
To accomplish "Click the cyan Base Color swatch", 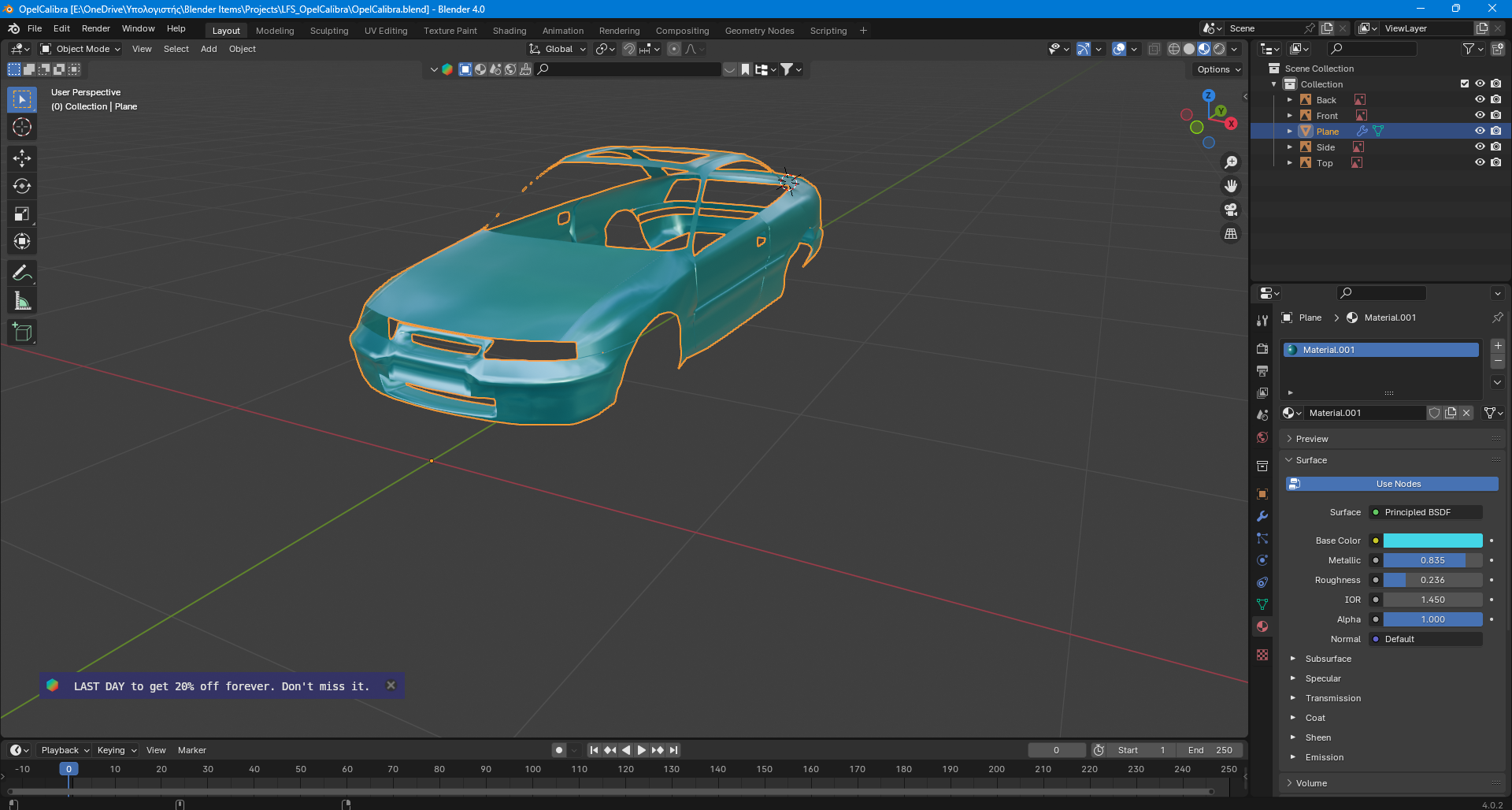I will point(1432,541).
